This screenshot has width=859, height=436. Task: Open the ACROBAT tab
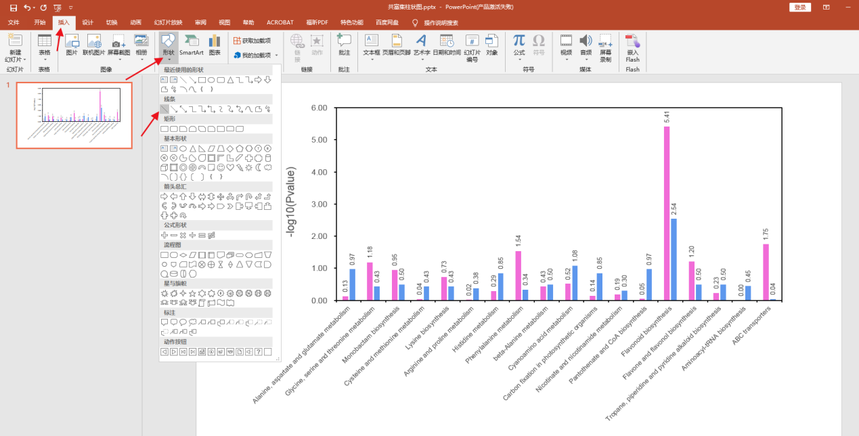point(280,22)
